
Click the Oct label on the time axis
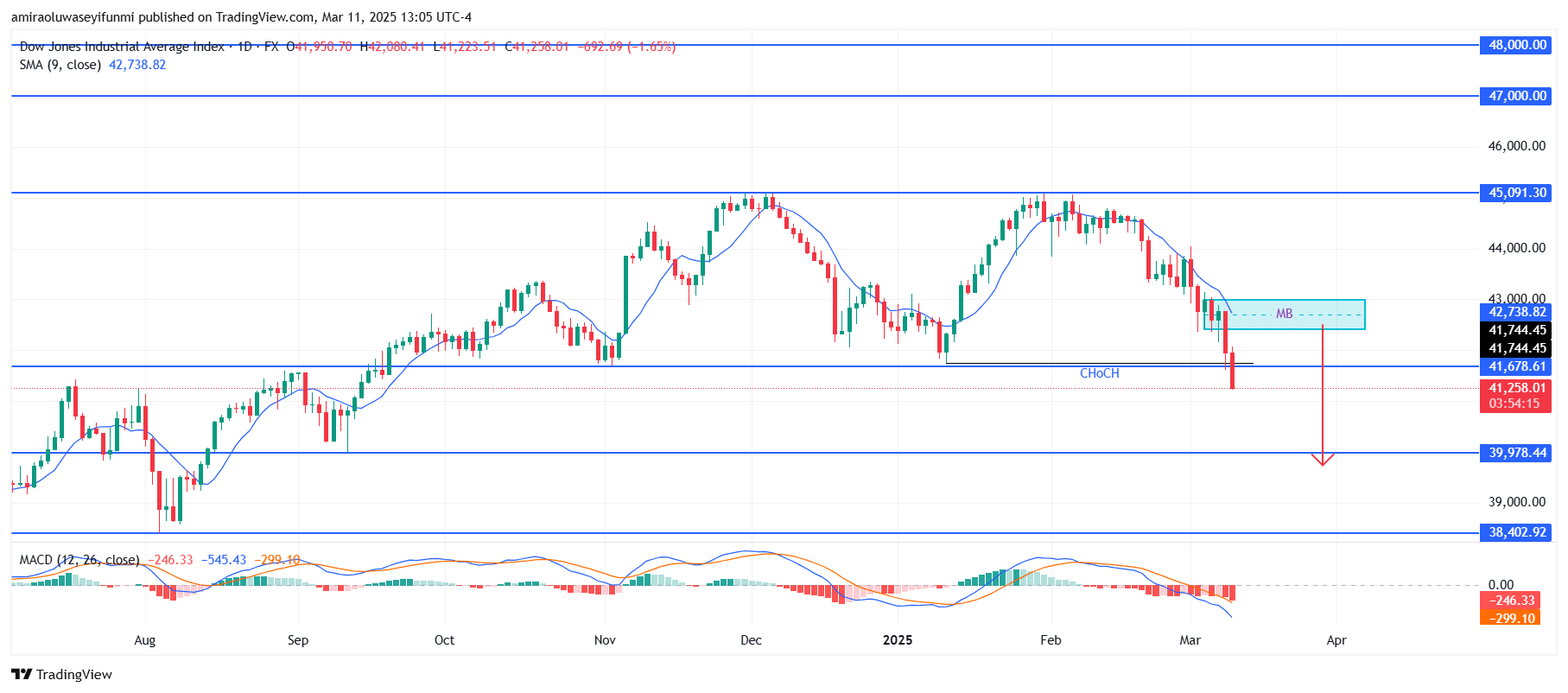(x=444, y=640)
